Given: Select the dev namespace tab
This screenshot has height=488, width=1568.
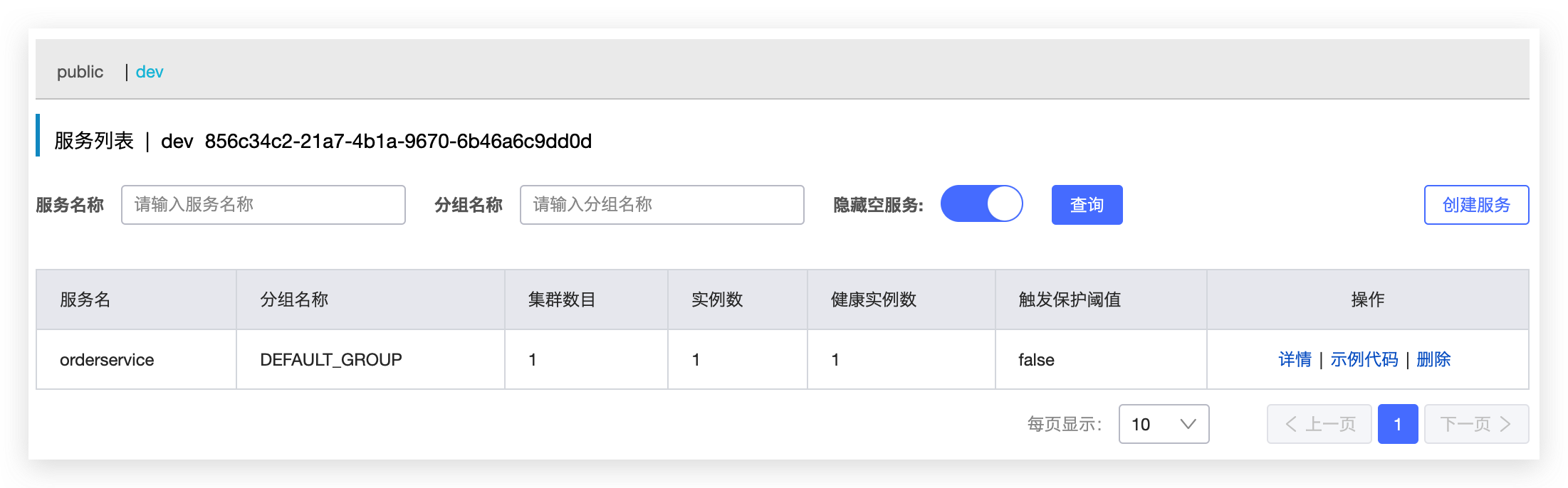Looking at the screenshot, I should click(x=150, y=72).
